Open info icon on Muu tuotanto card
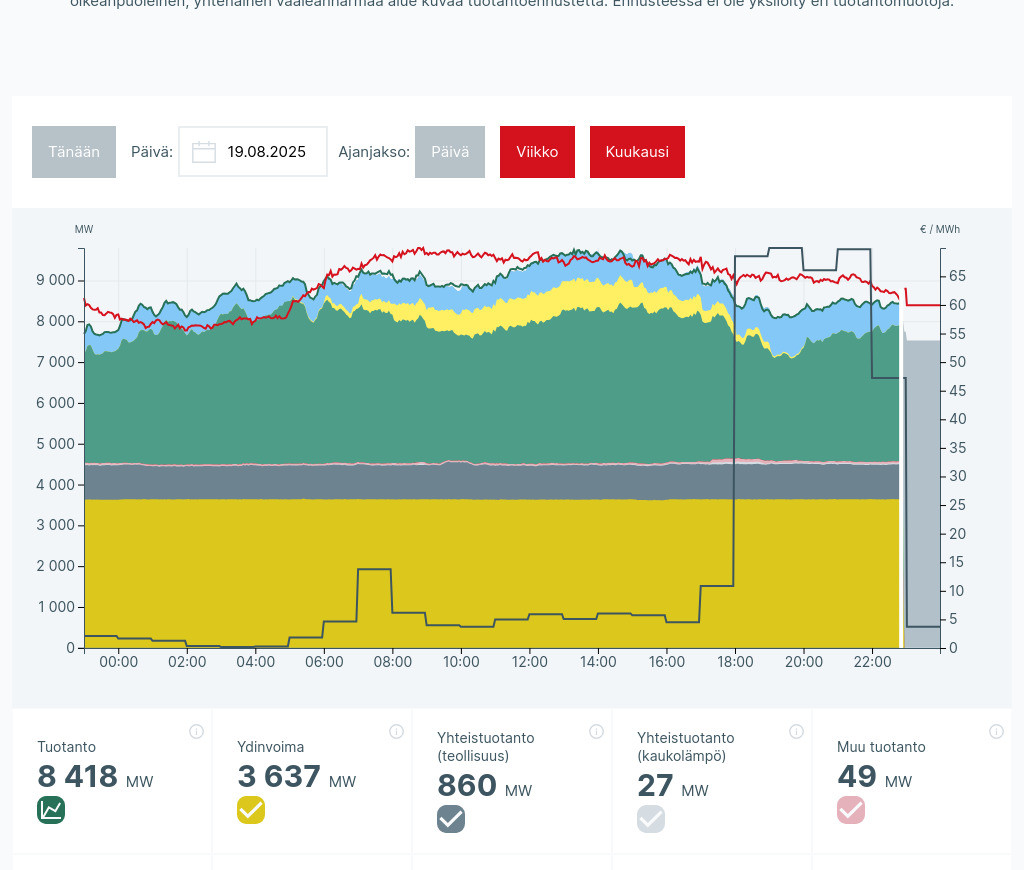Image resolution: width=1024 pixels, height=870 pixels. pos(996,731)
